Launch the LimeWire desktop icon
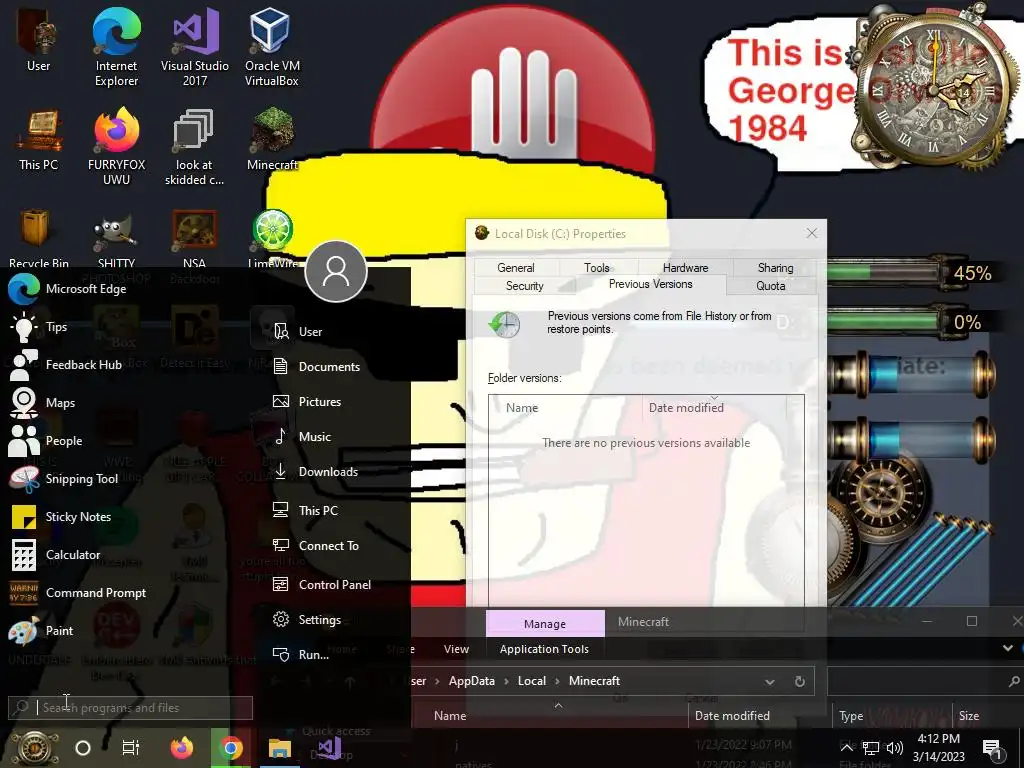1024x768 pixels. coord(272,238)
